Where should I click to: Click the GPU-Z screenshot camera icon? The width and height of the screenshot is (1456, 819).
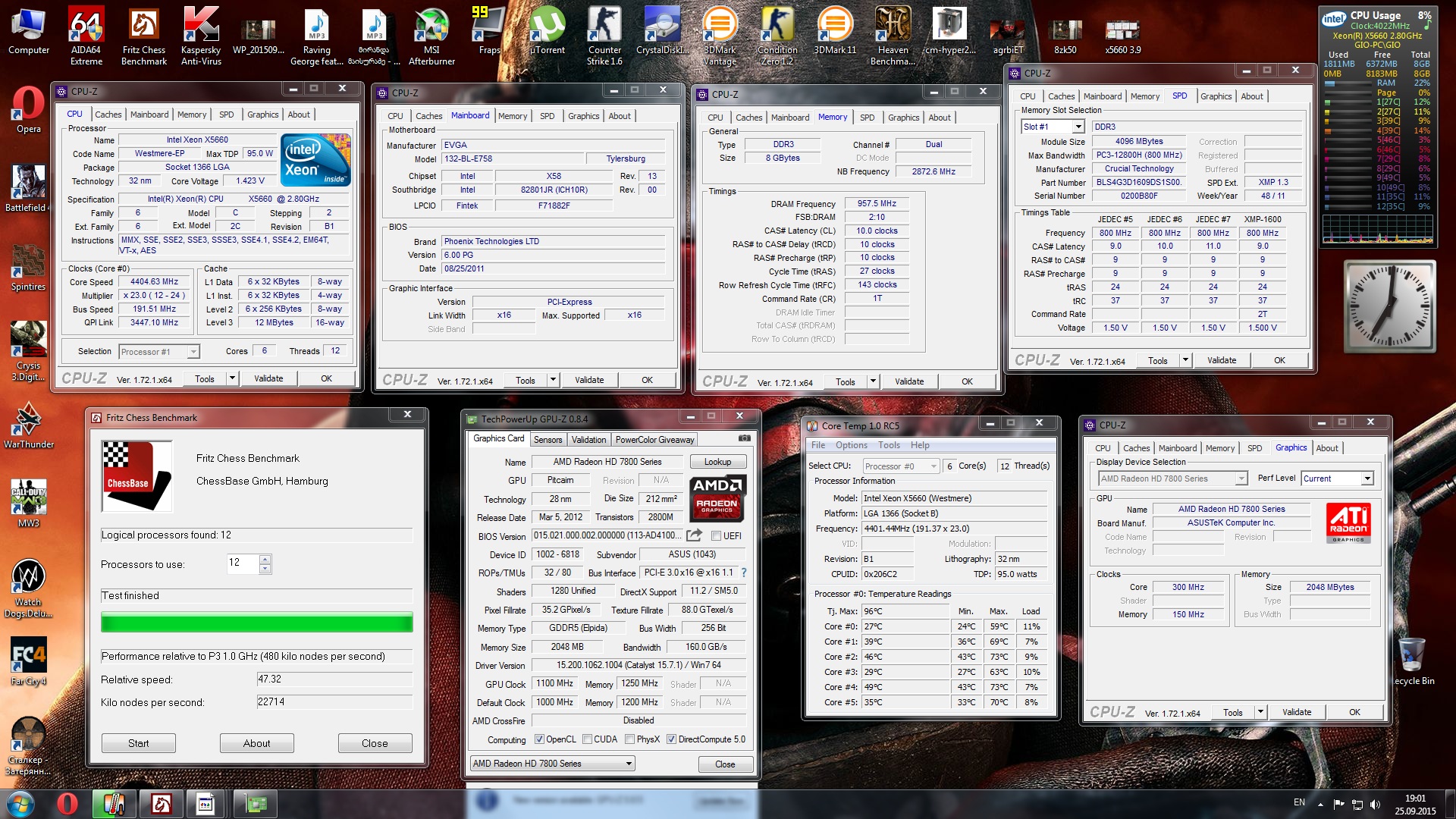tap(744, 438)
